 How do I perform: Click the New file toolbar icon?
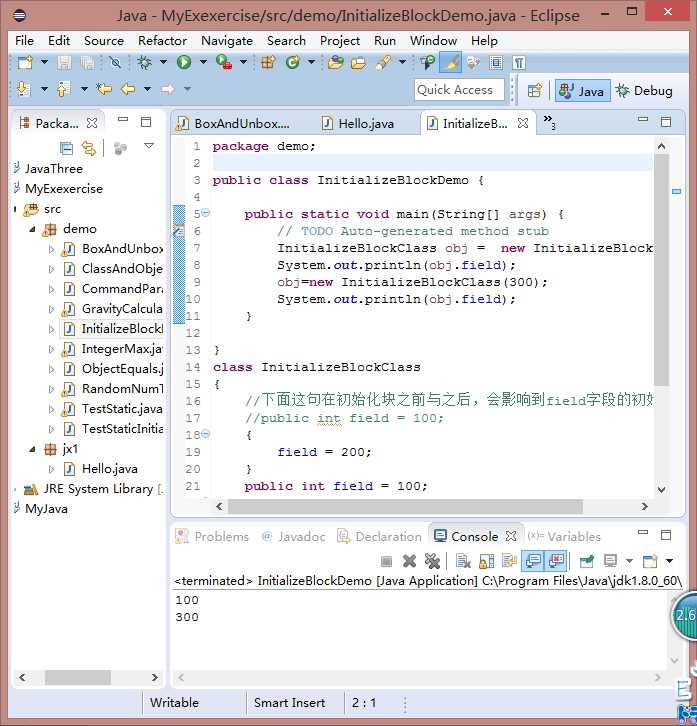(x=25, y=62)
